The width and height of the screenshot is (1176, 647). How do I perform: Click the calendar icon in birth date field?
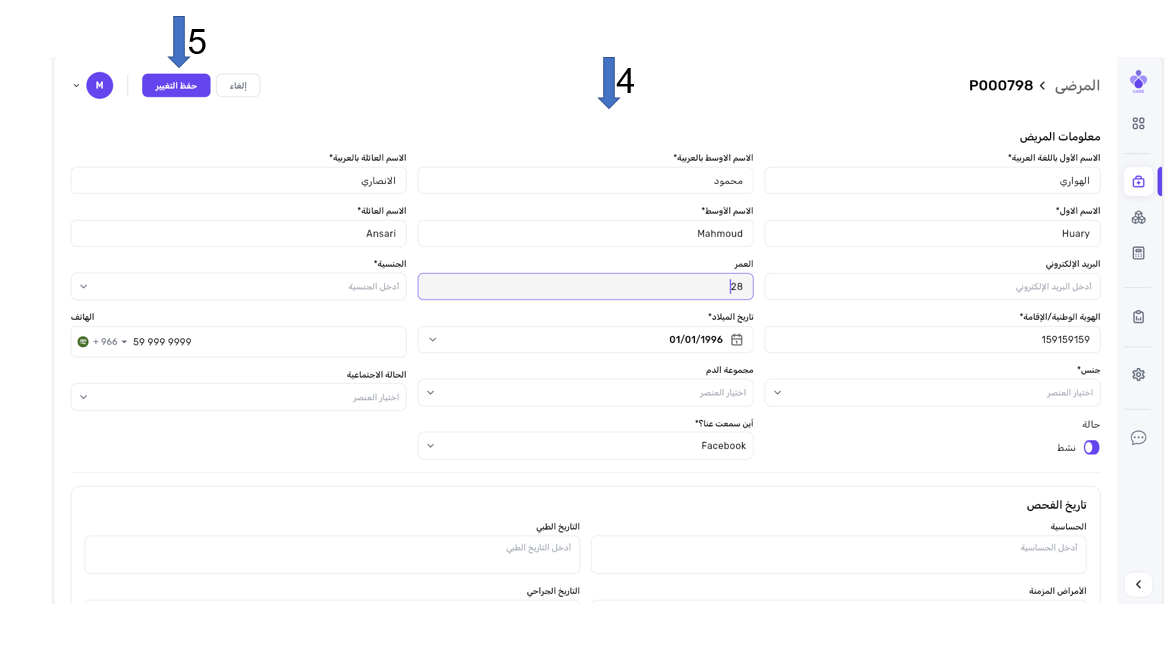[x=737, y=340]
